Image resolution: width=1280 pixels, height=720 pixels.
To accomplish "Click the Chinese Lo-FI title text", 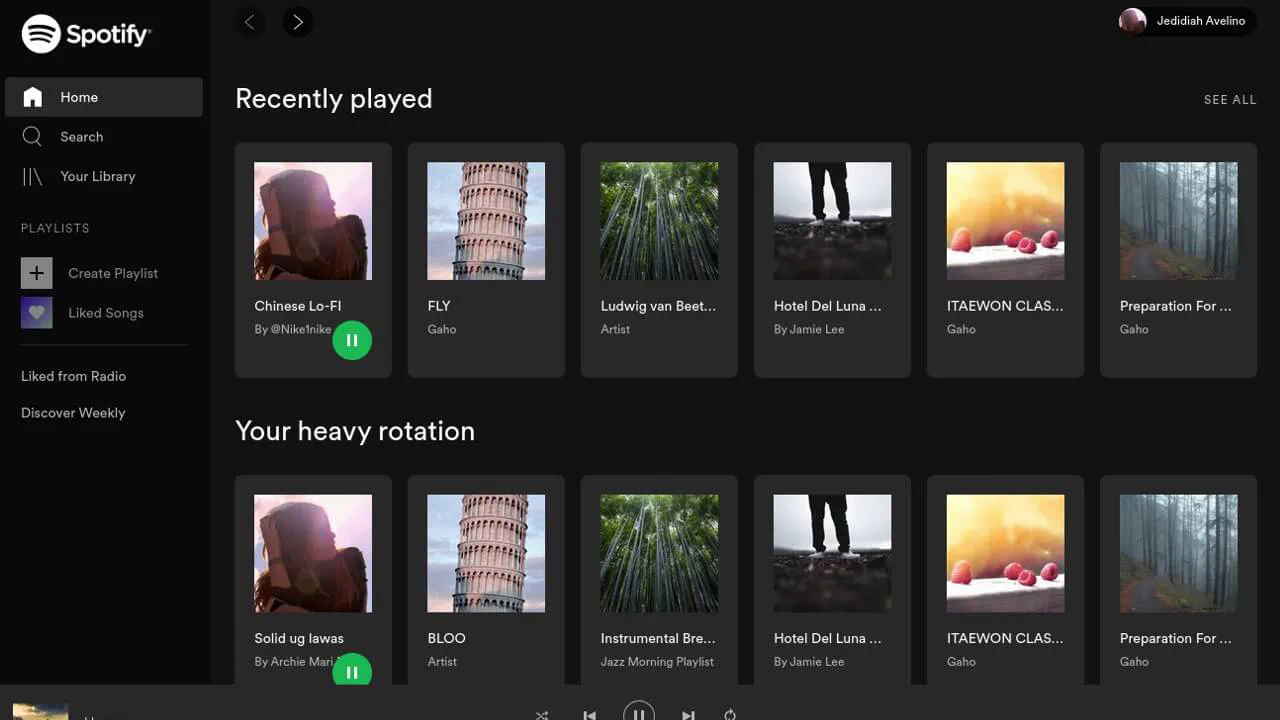I will [x=298, y=306].
